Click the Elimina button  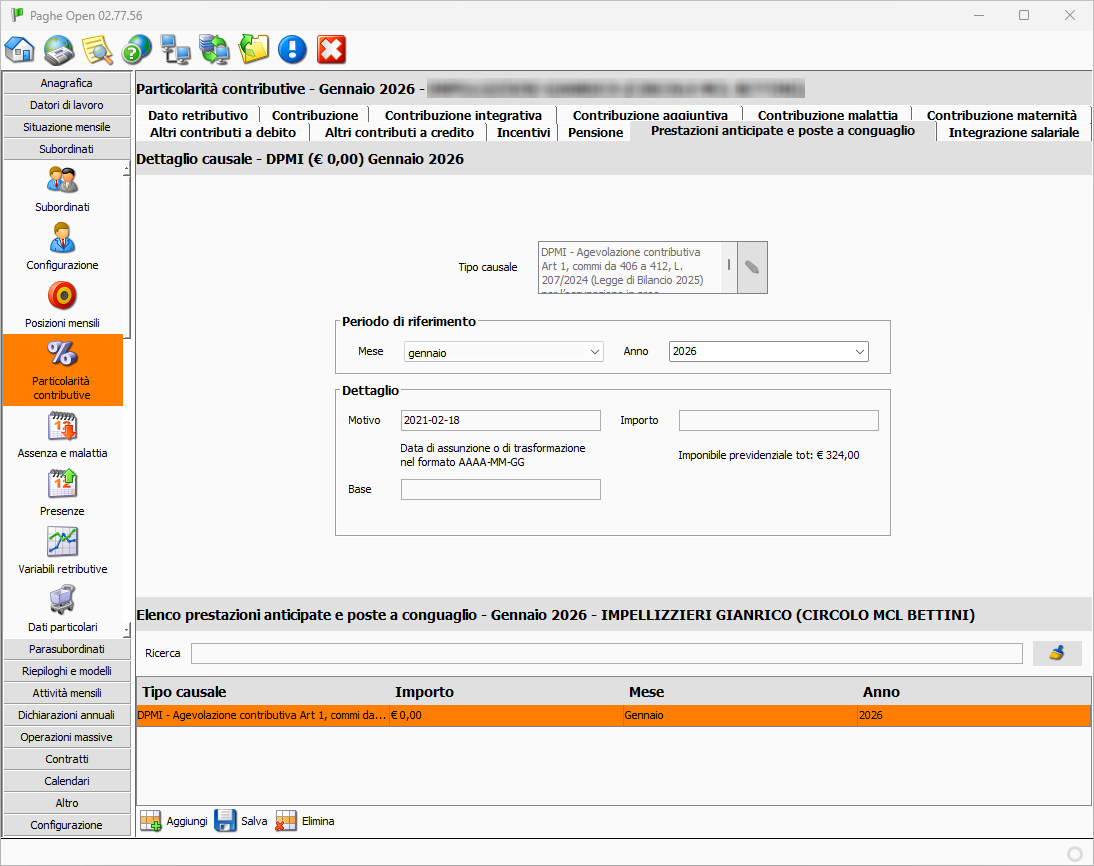click(x=305, y=821)
